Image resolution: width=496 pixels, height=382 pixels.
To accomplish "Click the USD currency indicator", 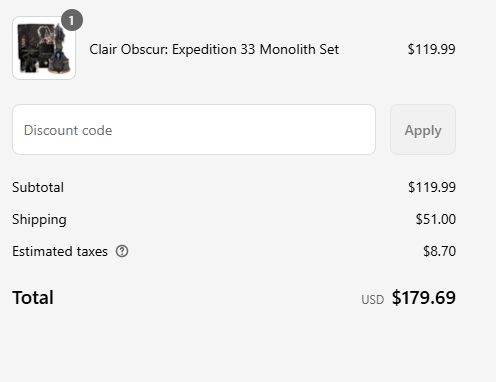I will (x=372, y=300).
